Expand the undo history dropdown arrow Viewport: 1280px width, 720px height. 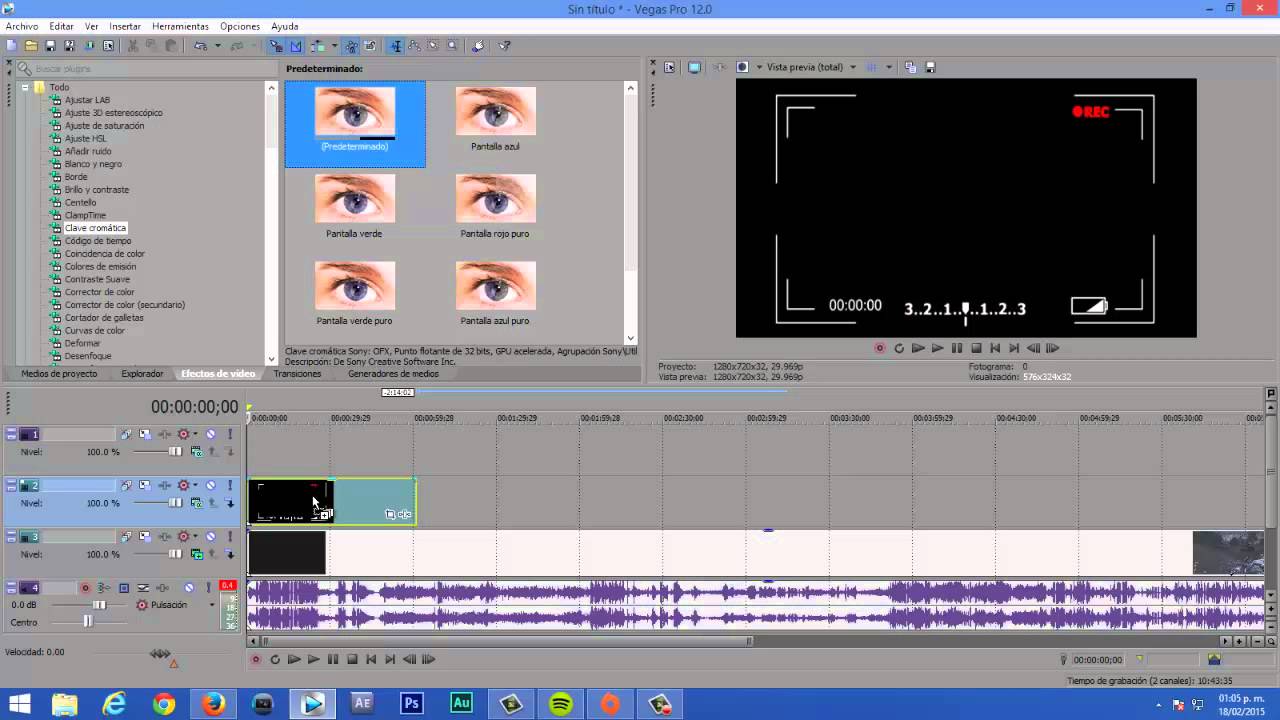coord(218,46)
